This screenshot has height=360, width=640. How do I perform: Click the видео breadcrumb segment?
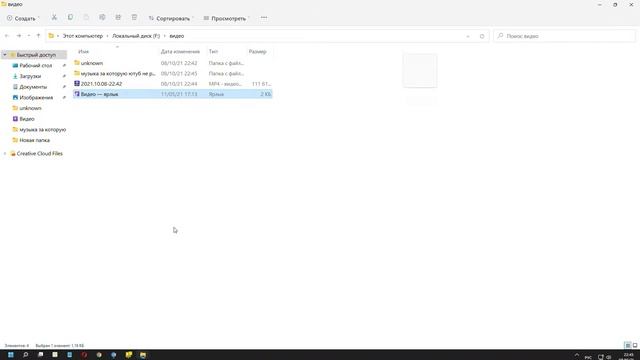pos(177,36)
